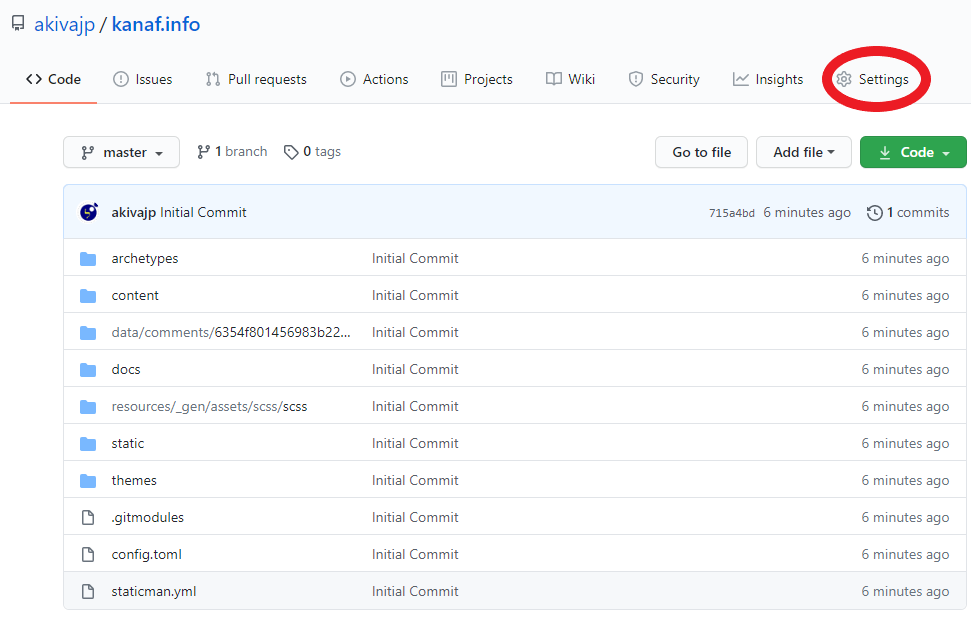Open the Security shield icon
Viewport: 971px width, 617px height.
635,79
